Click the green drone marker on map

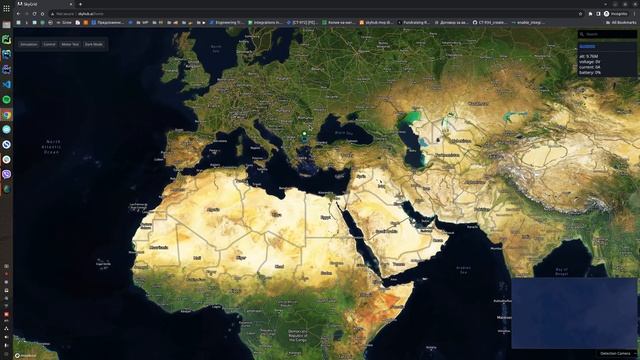click(304, 134)
